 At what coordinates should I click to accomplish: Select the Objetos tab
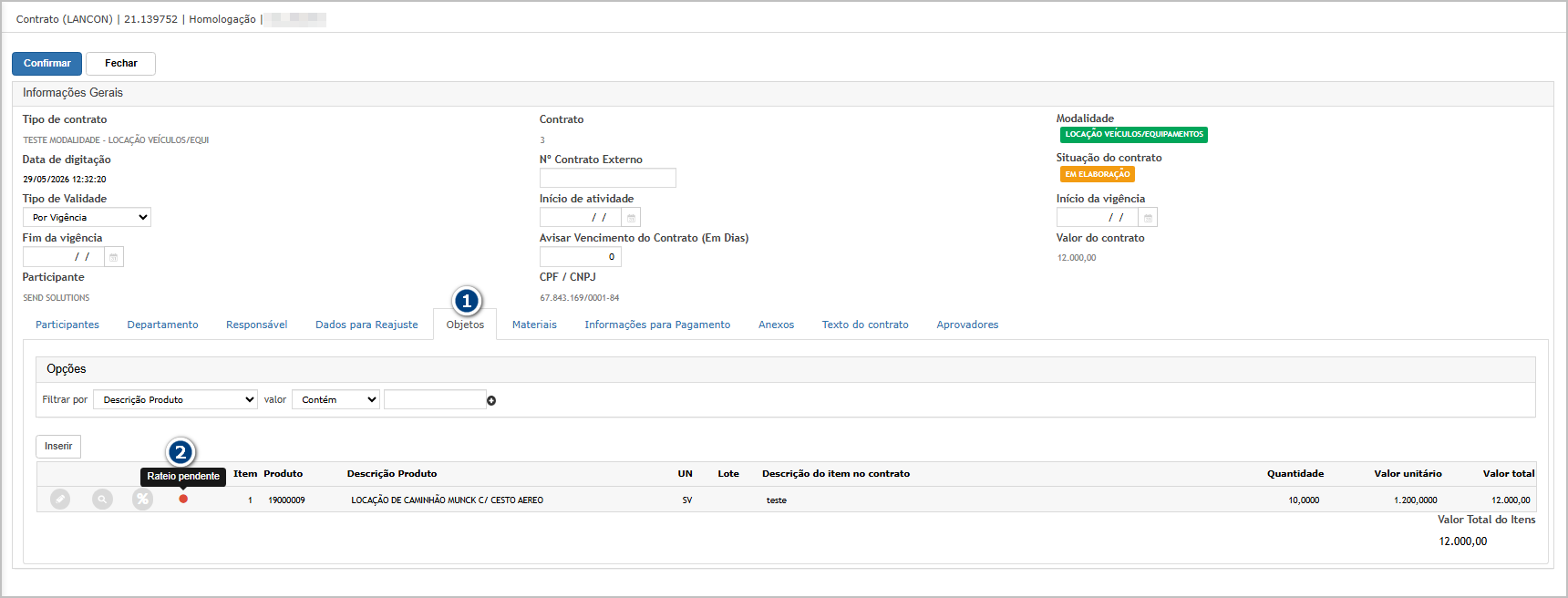tap(465, 325)
